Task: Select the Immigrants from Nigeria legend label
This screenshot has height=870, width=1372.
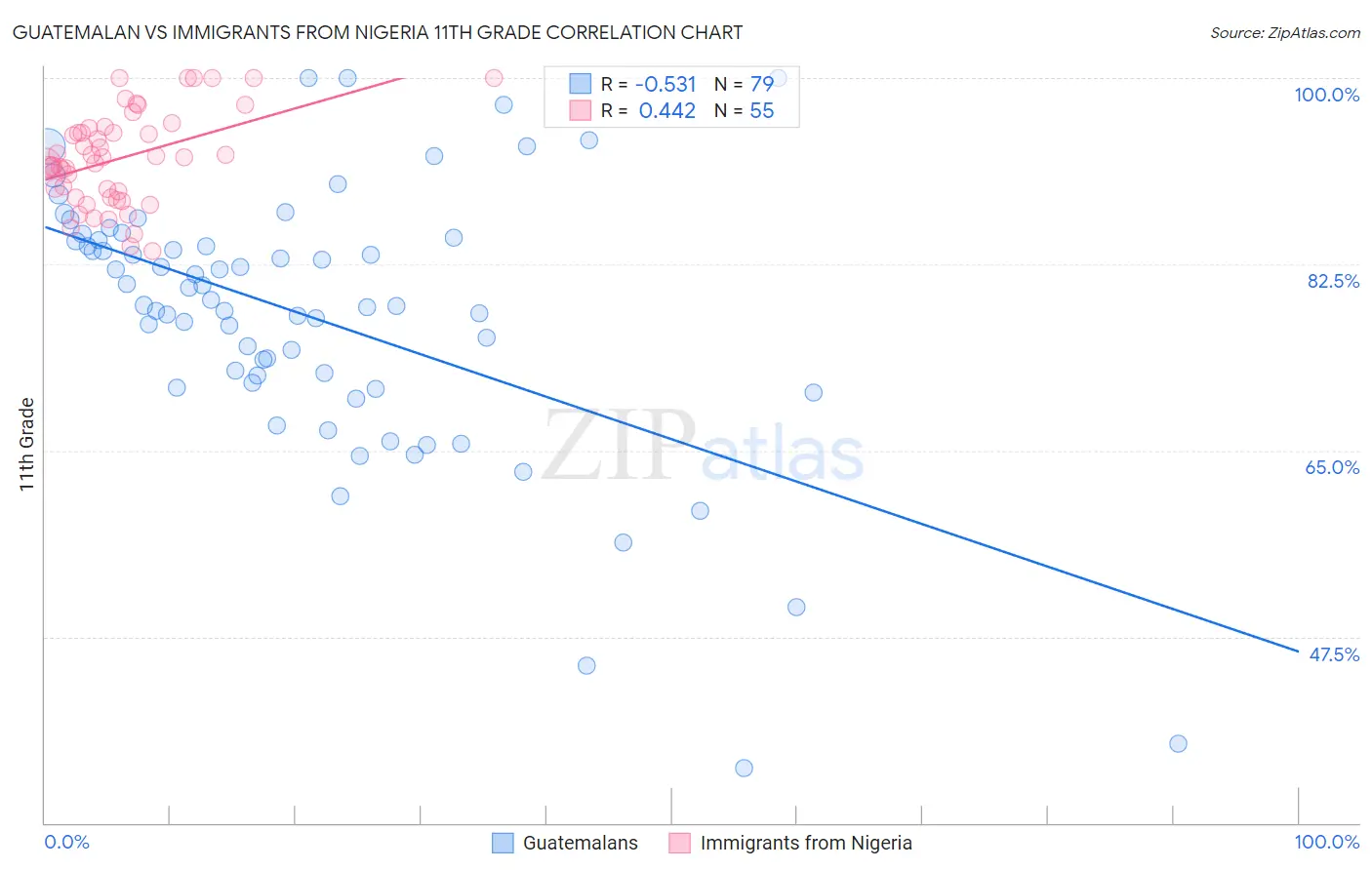Action: (x=806, y=843)
